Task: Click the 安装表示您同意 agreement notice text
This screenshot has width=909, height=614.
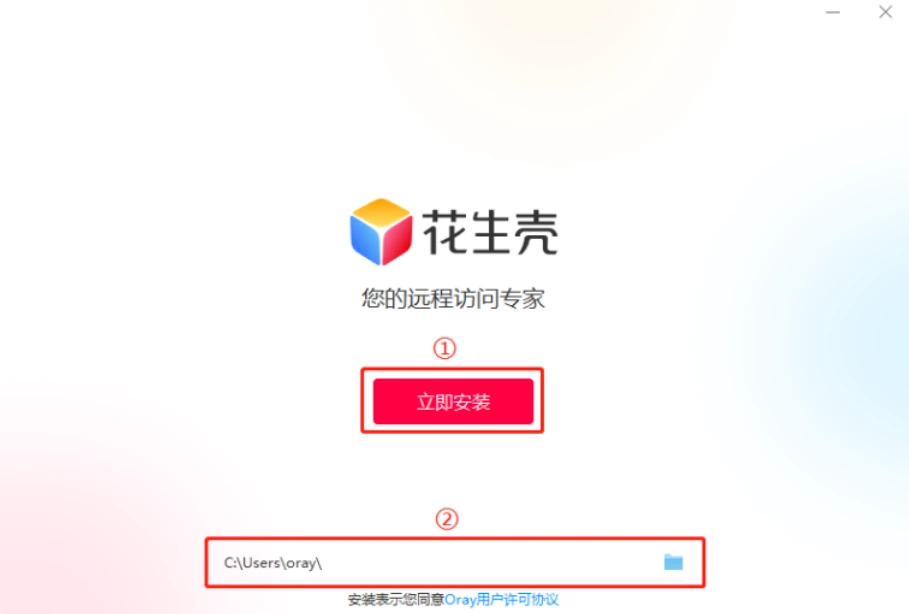Action: point(396,600)
